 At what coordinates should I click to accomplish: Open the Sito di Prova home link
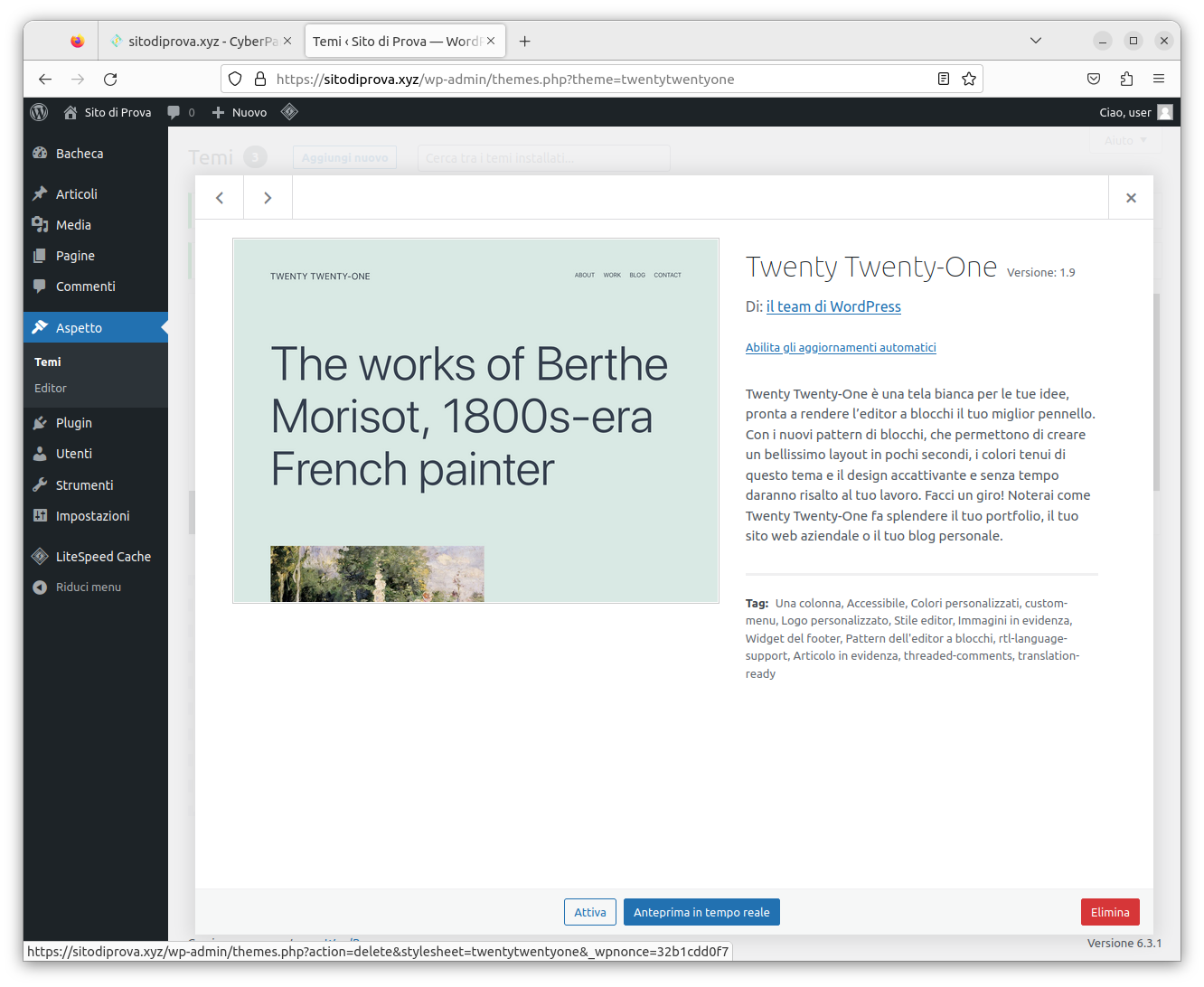108,112
